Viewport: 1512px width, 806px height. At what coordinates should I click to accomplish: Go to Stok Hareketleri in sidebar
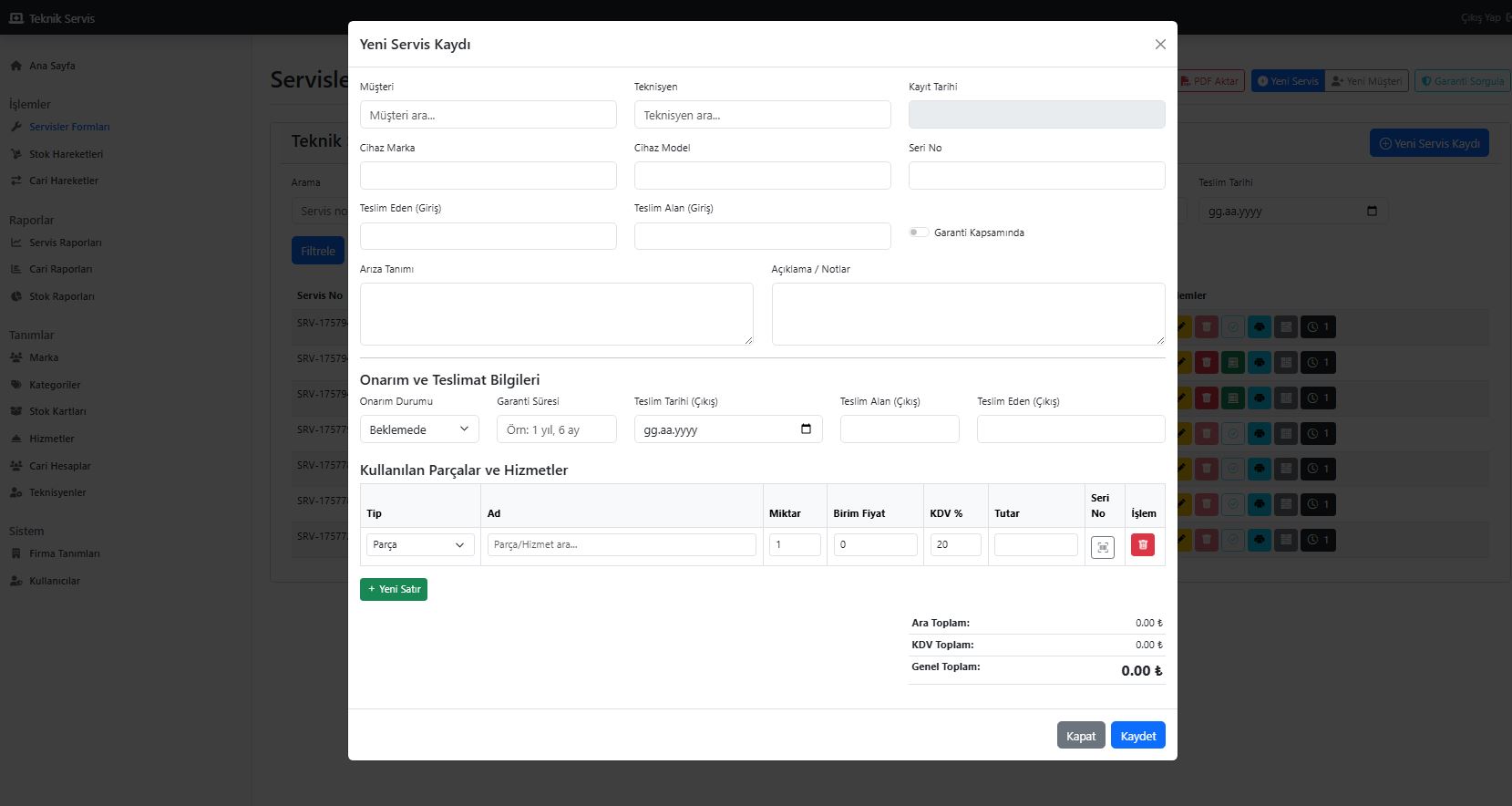66,154
